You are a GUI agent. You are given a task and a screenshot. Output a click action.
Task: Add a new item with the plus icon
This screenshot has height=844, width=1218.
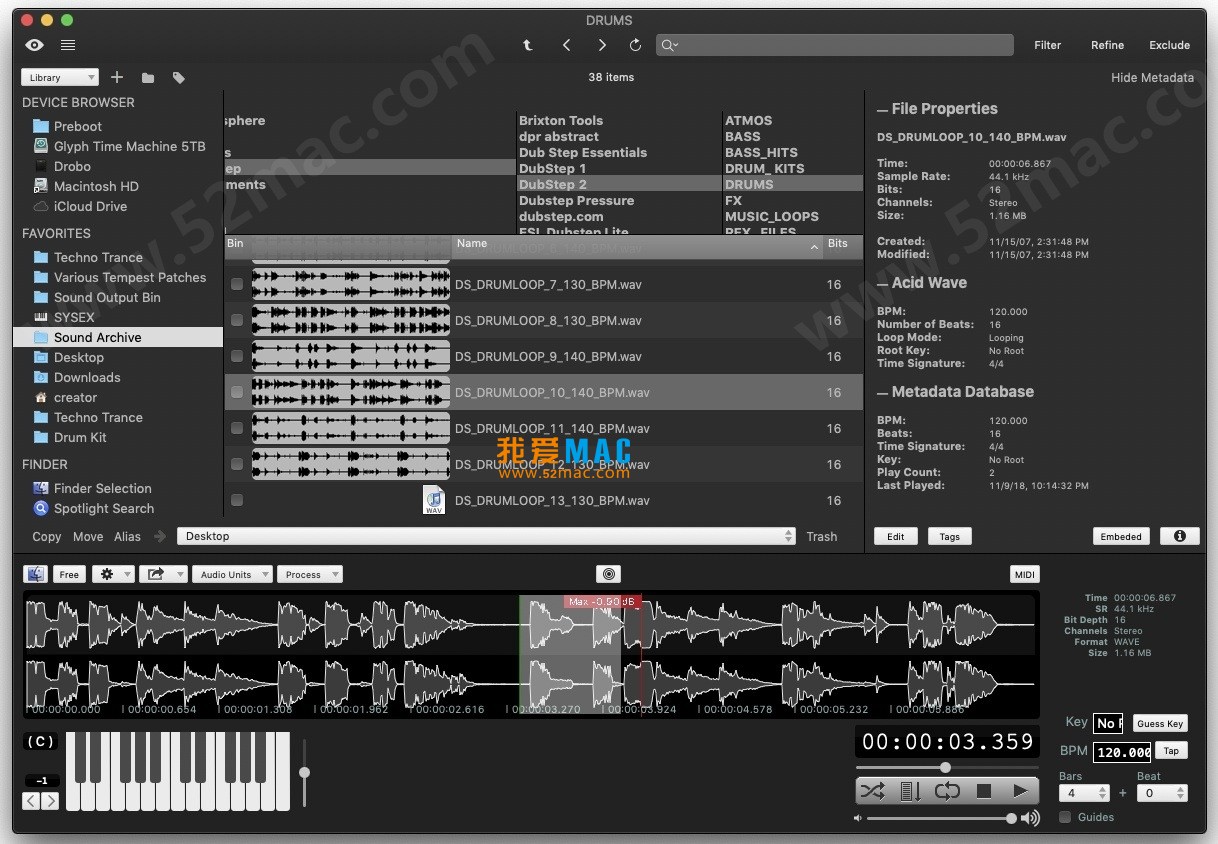(117, 77)
